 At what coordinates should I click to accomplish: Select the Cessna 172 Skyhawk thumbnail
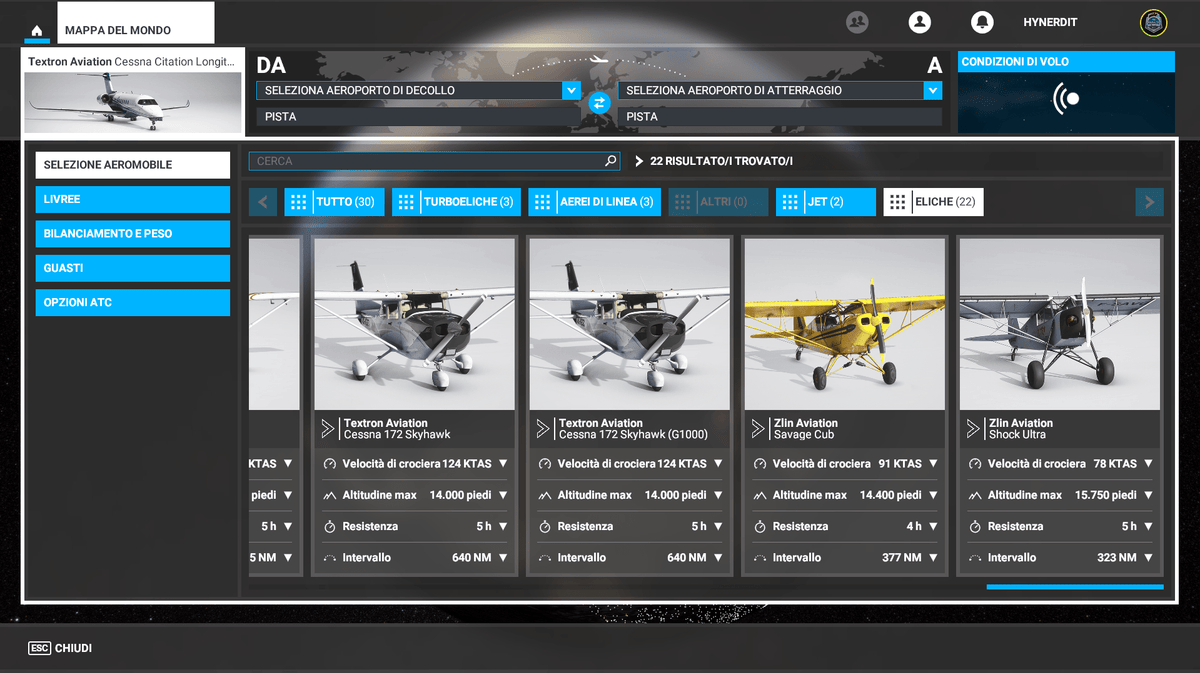(415, 323)
